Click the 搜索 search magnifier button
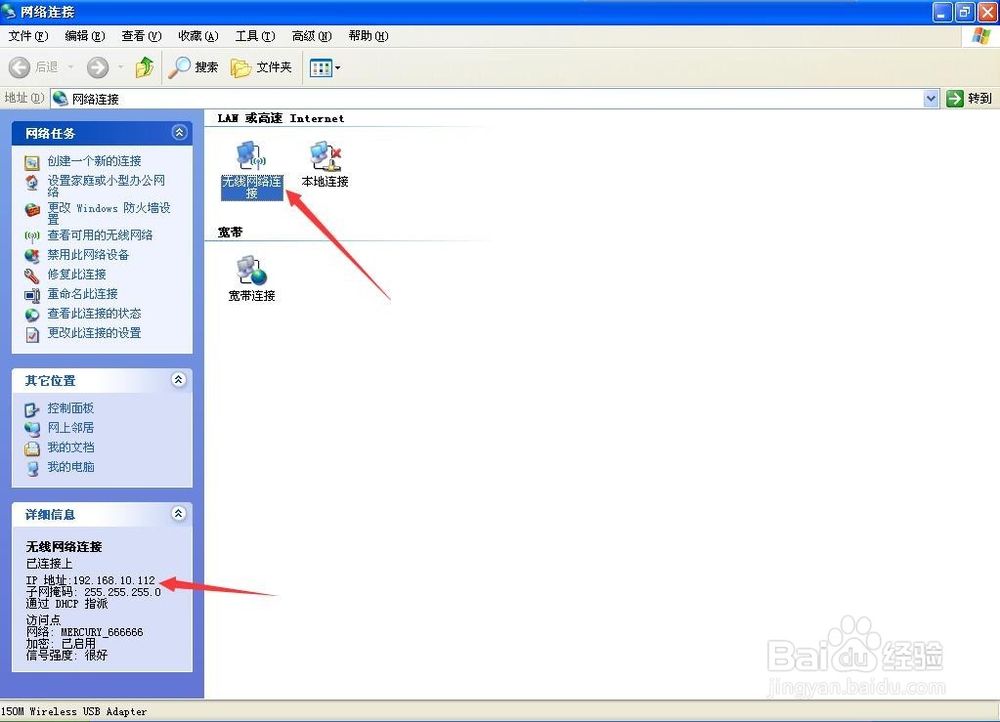Screen dimensions: 1000x722 pyautogui.click(x=193, y=67)
